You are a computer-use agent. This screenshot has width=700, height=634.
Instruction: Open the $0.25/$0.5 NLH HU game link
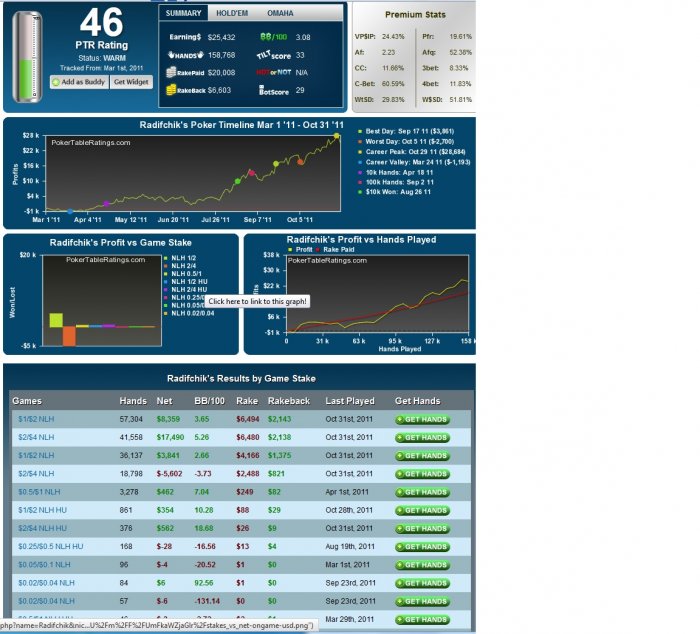point(50,546)
